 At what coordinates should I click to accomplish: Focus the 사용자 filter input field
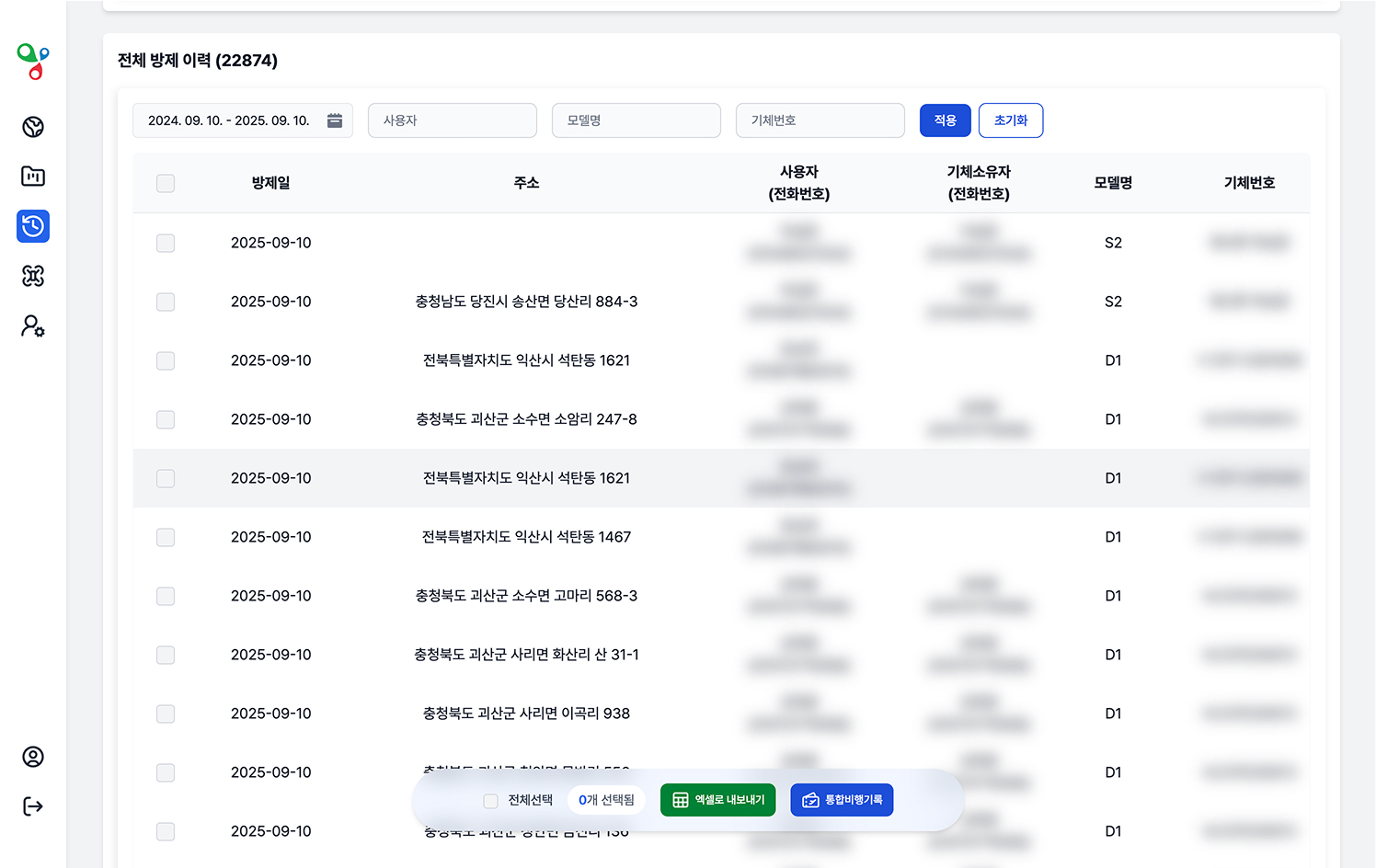click(x=453, y=120)
